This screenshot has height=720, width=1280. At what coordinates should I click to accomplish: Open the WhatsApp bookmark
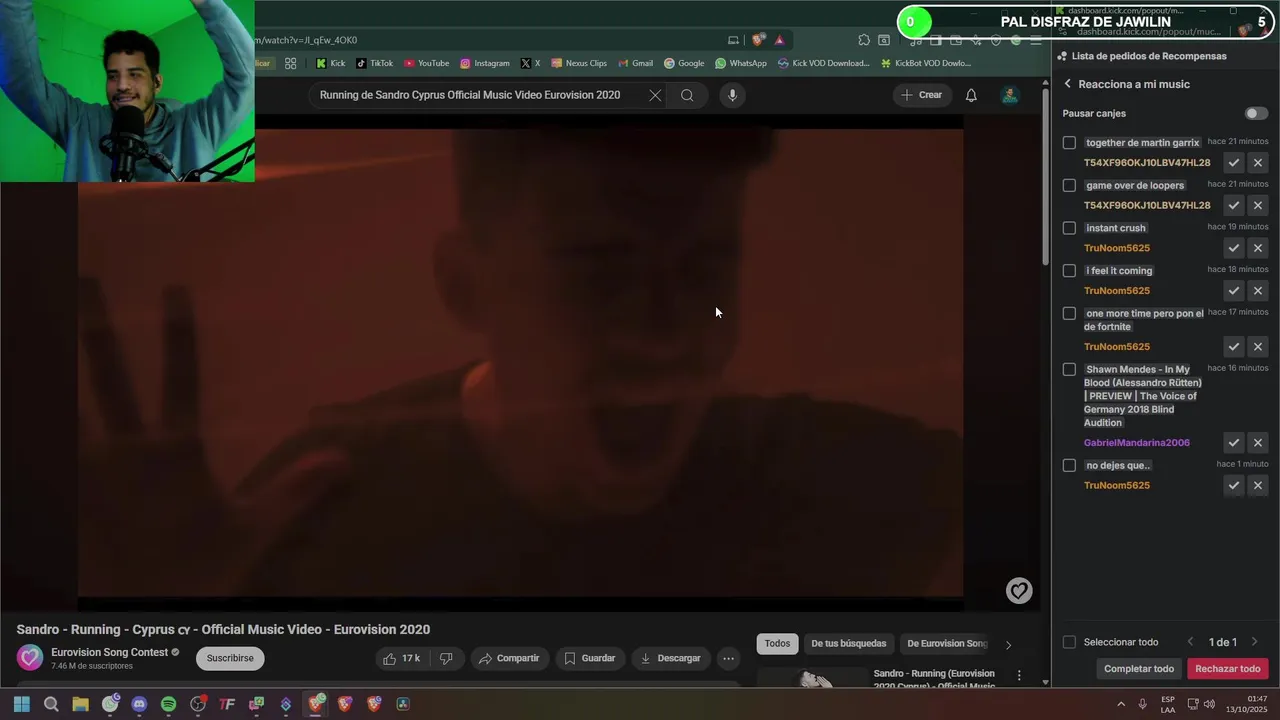pyautogui.click(x=741, y=63)
